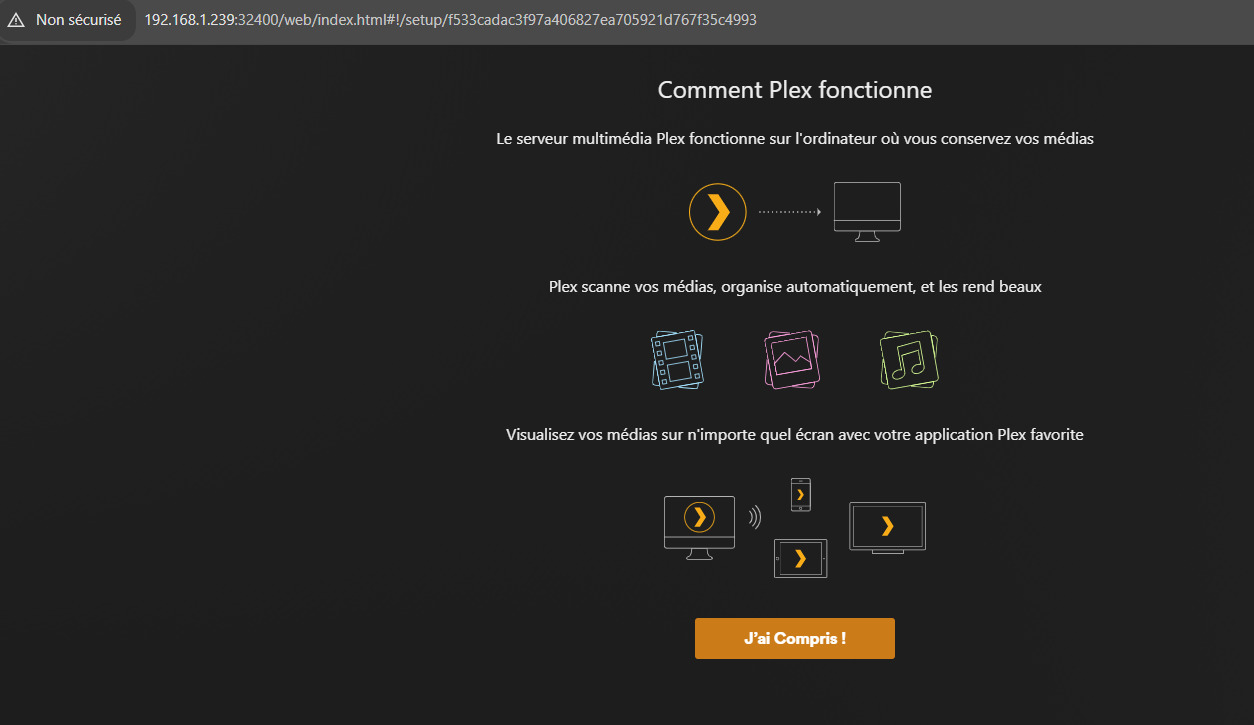Click the pink photos picture icon
Screen dimensions: 1254x725
point(792,360)
